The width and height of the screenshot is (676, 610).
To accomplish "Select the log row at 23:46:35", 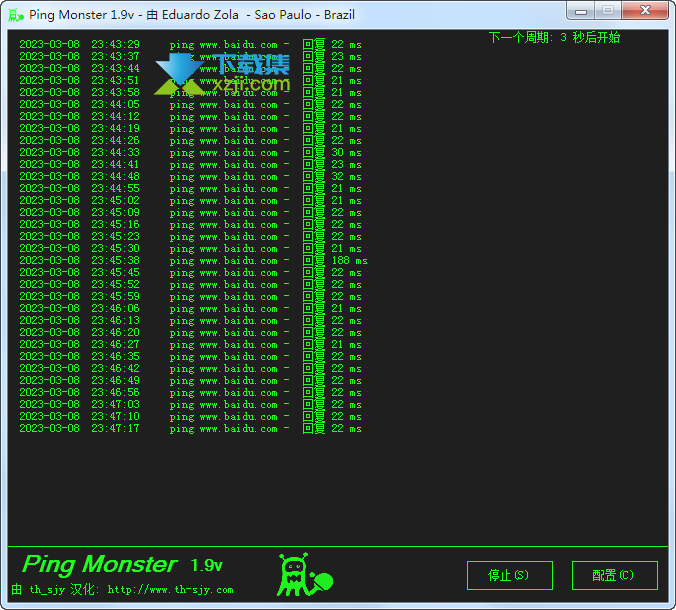I will point(190,357).
